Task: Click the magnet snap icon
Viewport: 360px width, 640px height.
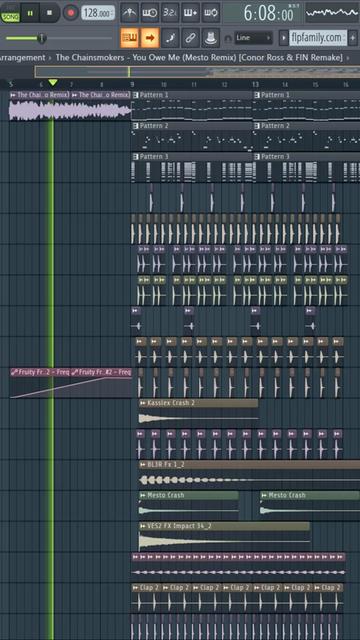Action: [x=228, y=38]
